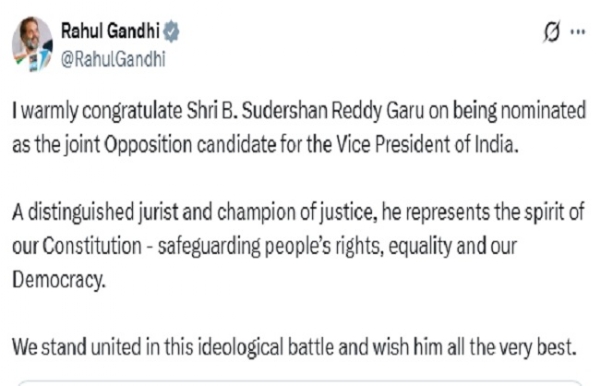Open the Rahul Gandhi display name link

tap(110, 31)
